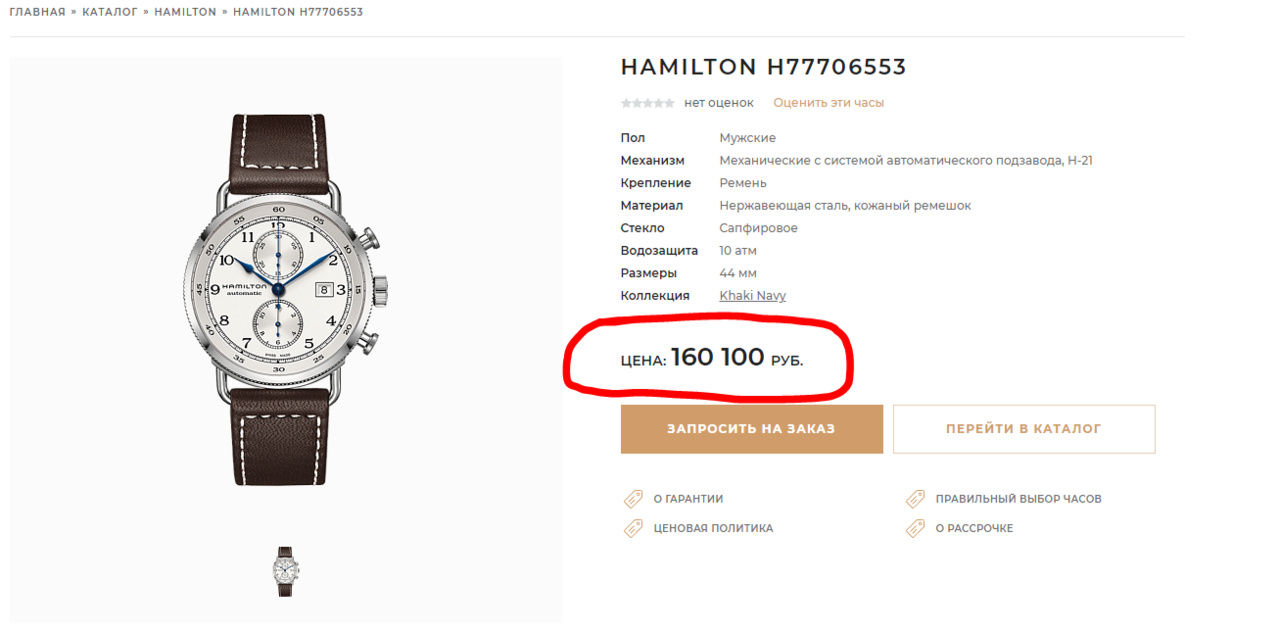Click the rating stars under the title
The width and height of the screenshot is (1280, 632).
tap(647, 103)
